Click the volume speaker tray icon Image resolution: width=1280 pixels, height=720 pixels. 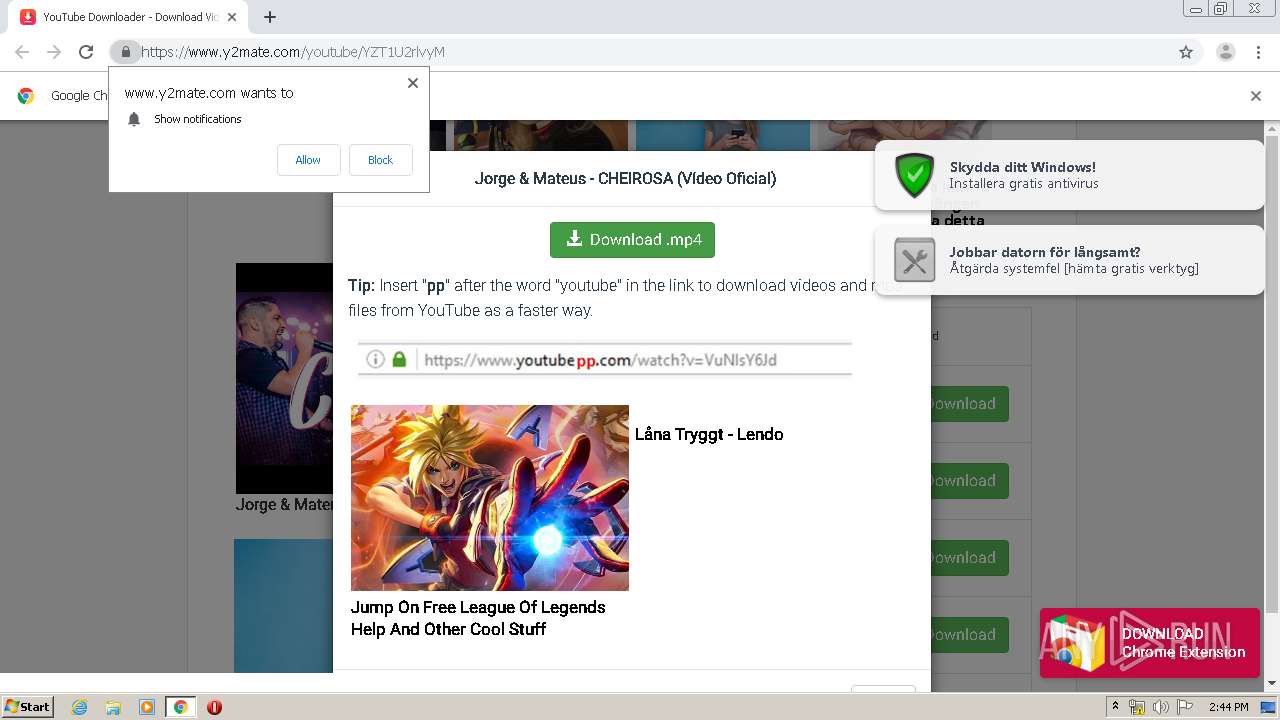(x=1161, y=707)
